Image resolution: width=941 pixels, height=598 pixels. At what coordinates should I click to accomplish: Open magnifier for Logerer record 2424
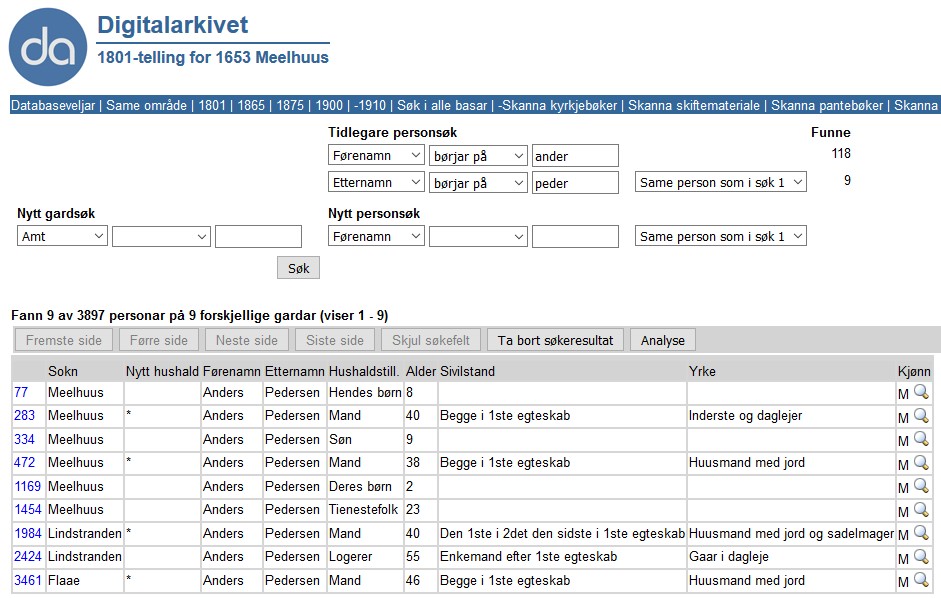click(x=921, y=557)
